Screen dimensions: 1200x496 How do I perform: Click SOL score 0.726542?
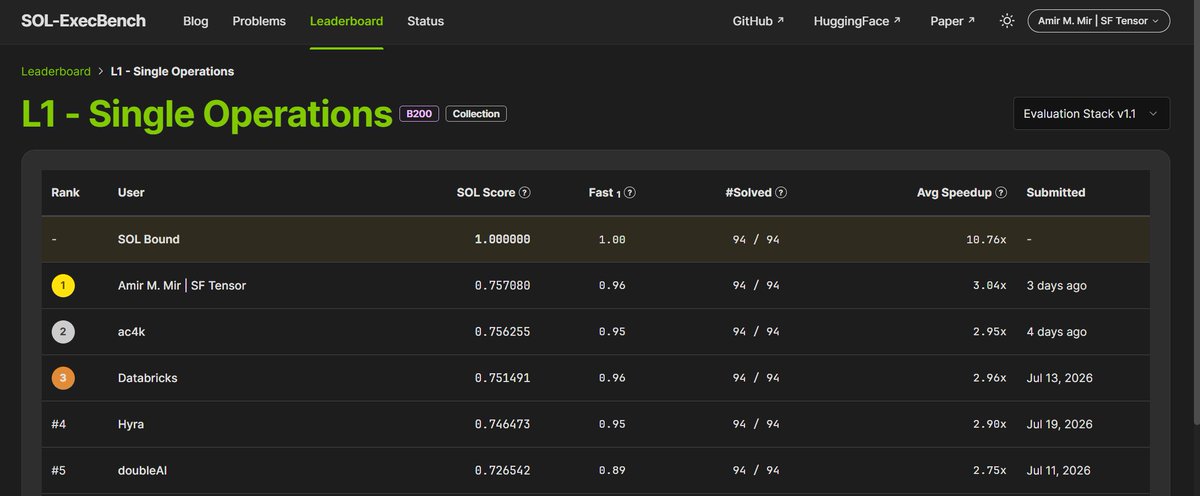[x=502, y=470]
